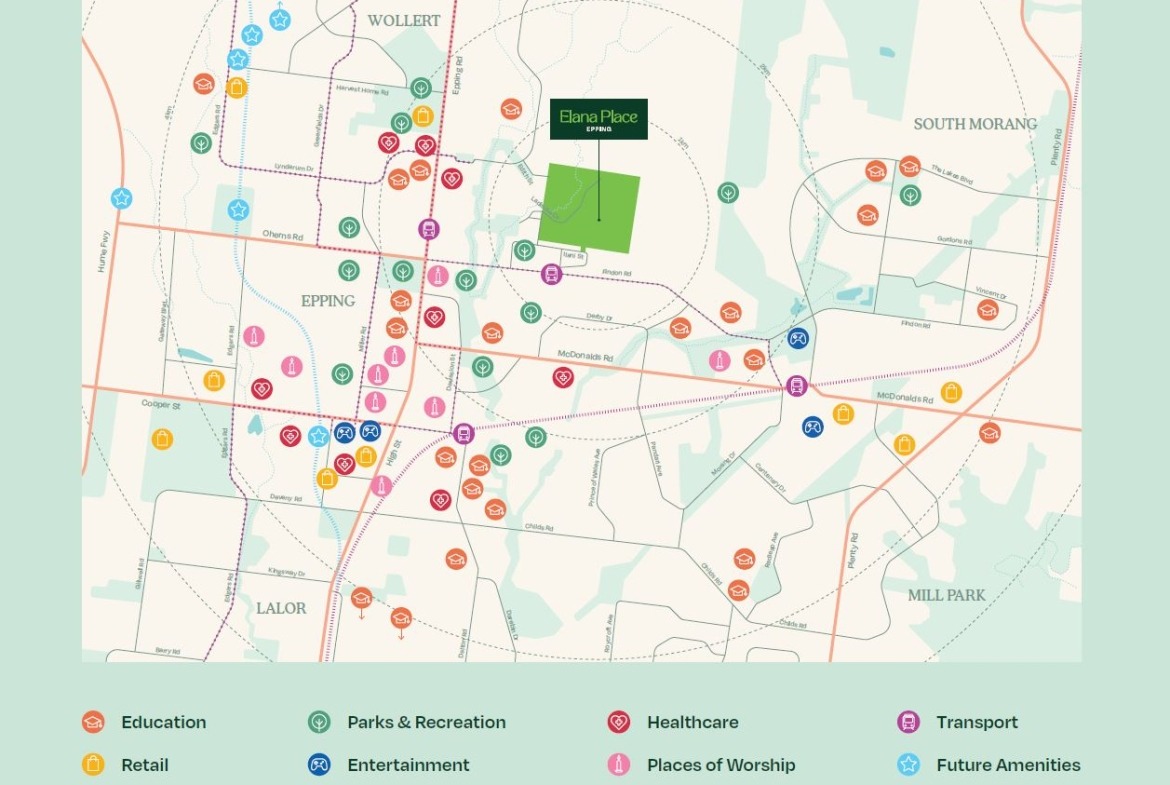Click the Elana Place Epping label box
Screen dimensions: 1170x785
pos(598,119)
